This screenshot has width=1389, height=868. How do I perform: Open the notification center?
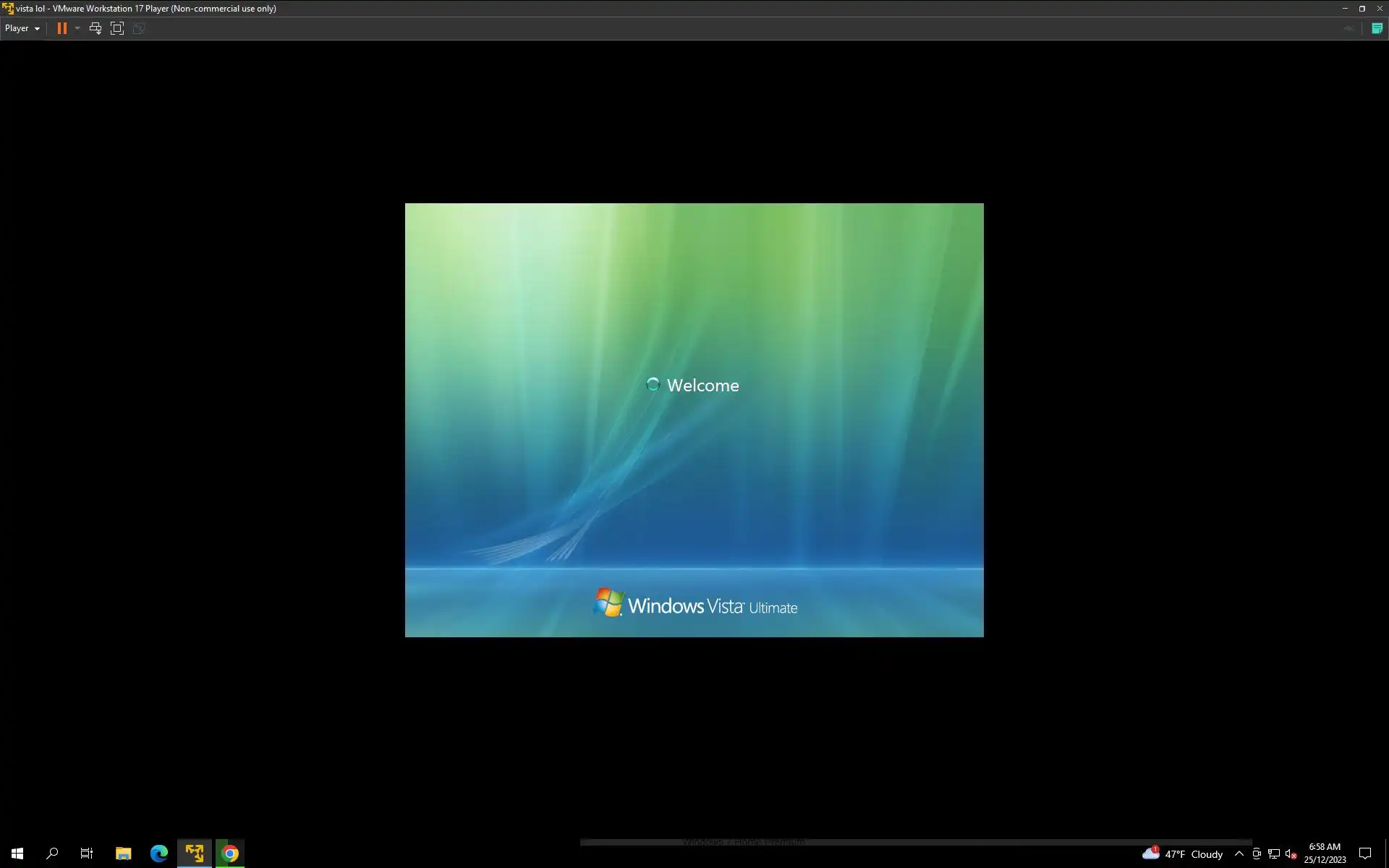1365,854
